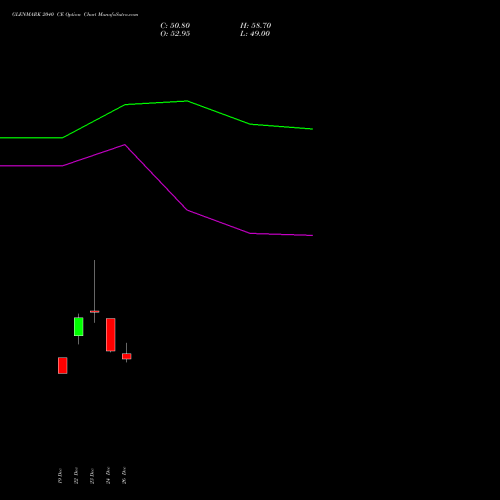This screenshot has width=500, height=500.
Task: Click the green indicator line
Action: 156,103
